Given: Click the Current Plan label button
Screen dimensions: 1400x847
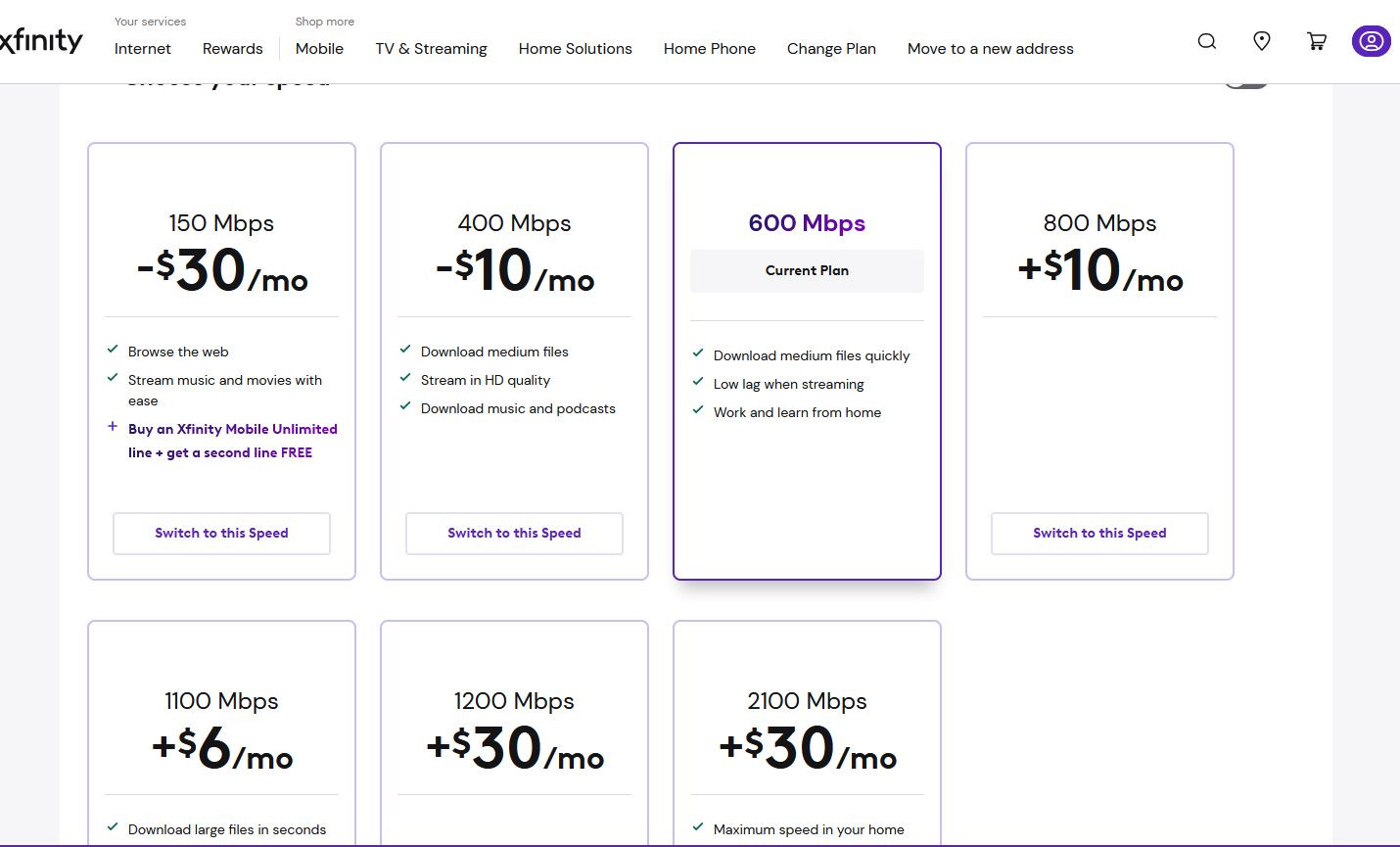Looking at the screenshot, I should tap(807, 271).
